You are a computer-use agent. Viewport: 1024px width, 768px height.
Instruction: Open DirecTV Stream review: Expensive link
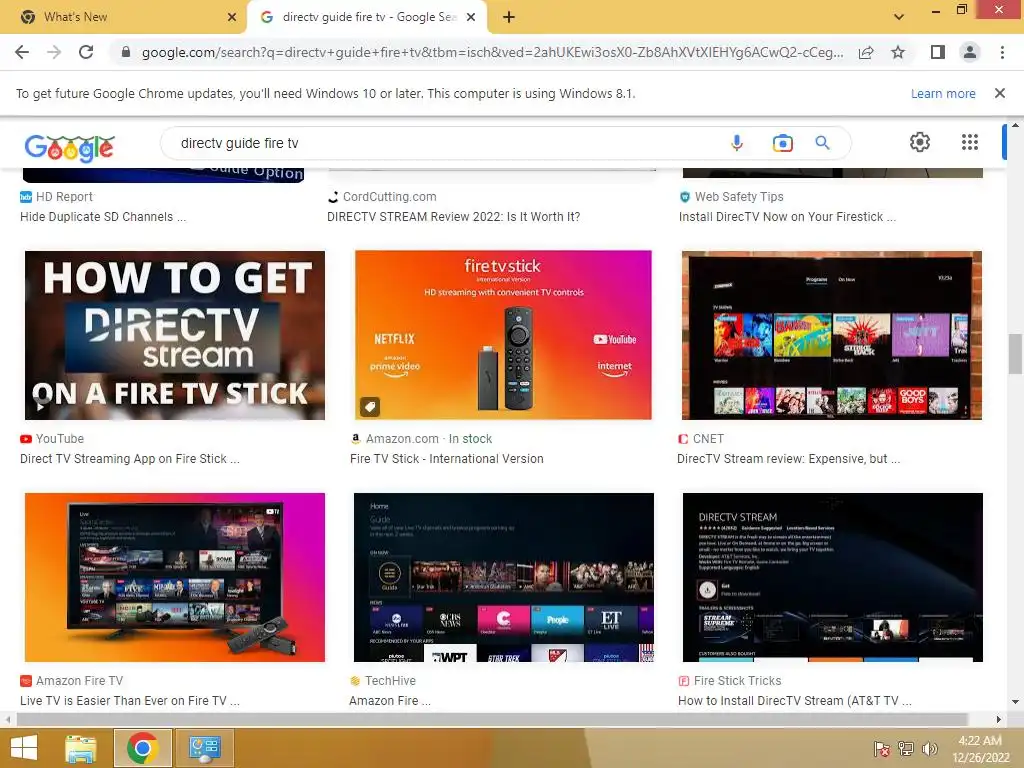pyautogui.click(x=788, y=458)
